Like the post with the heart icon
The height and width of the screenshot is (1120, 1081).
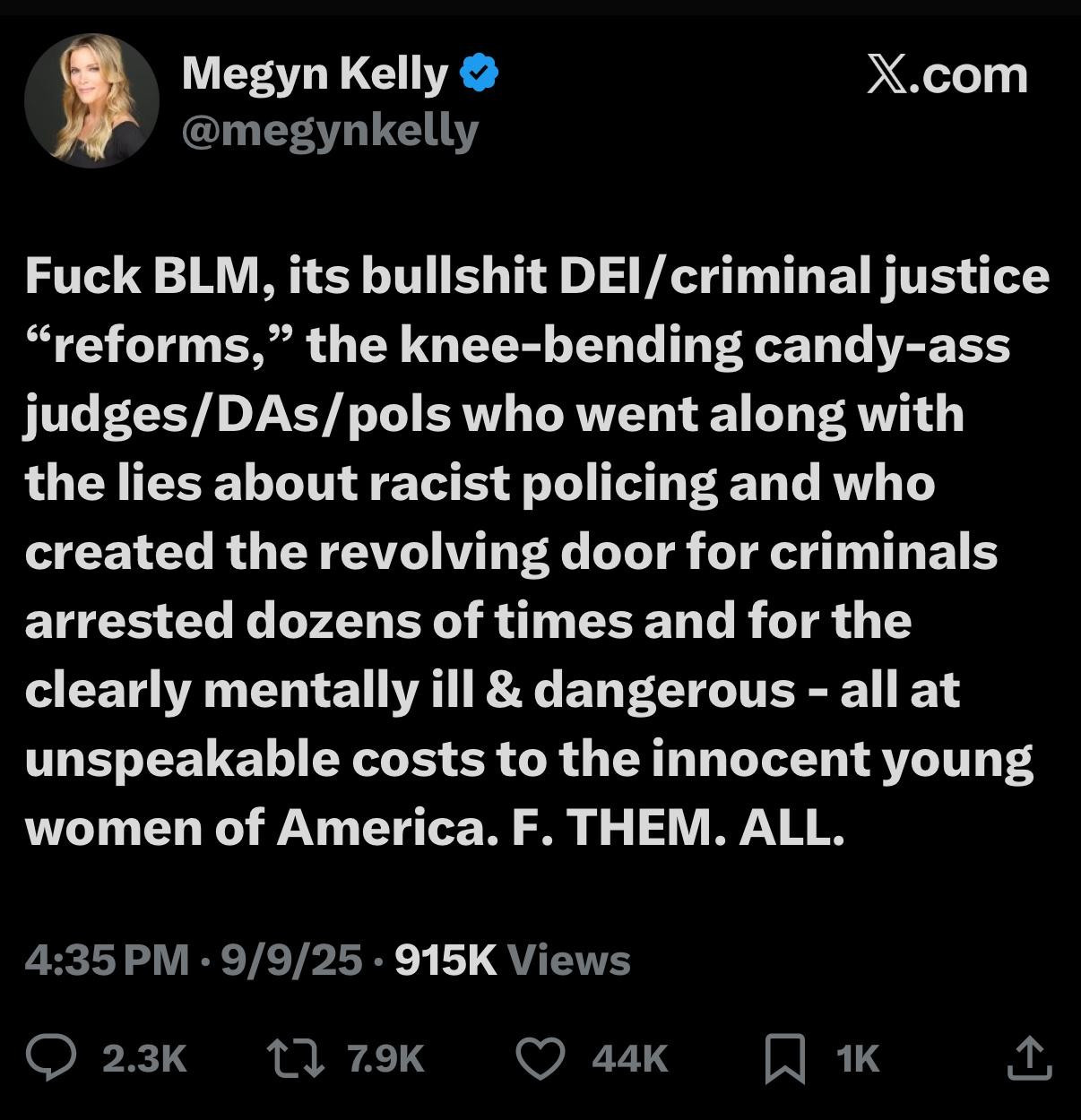point(540,1058)
